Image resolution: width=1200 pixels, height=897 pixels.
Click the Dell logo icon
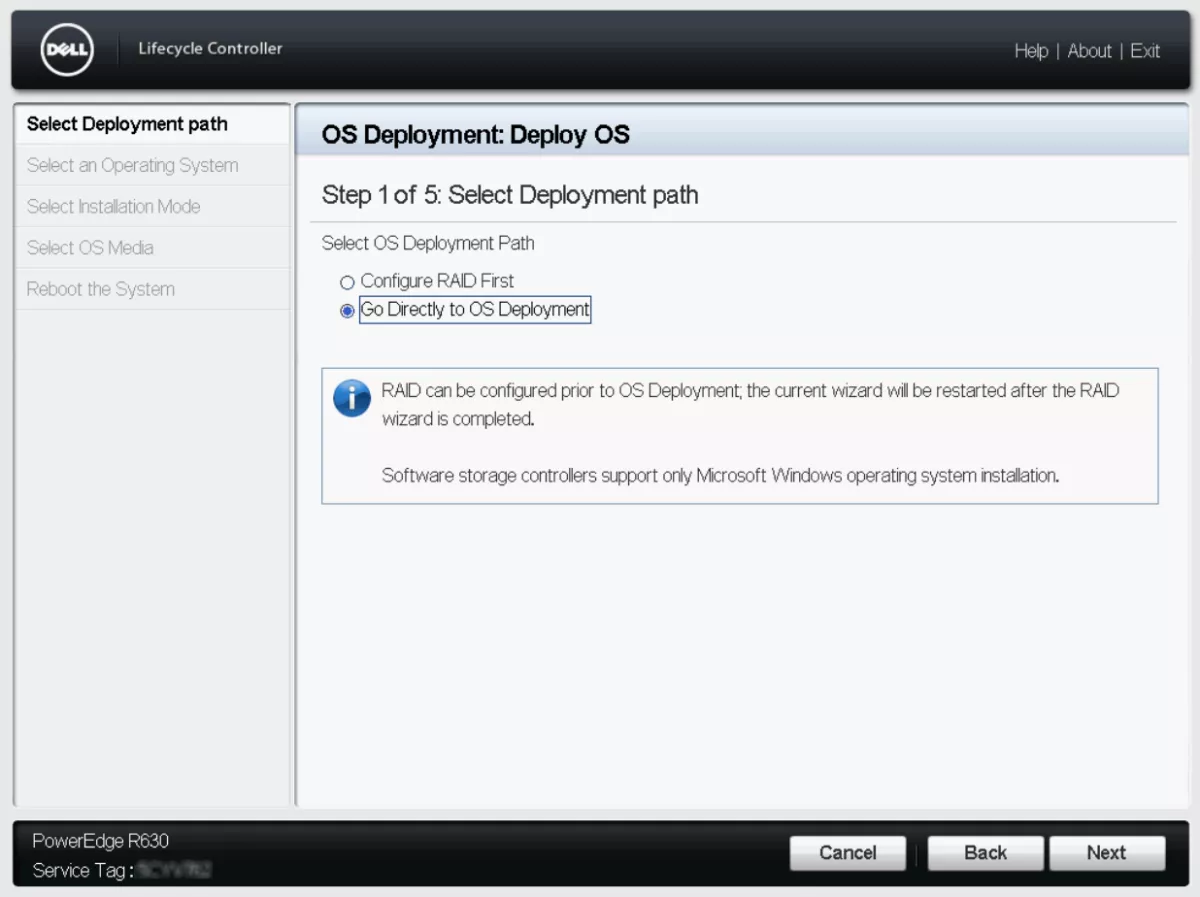[67, 50]
